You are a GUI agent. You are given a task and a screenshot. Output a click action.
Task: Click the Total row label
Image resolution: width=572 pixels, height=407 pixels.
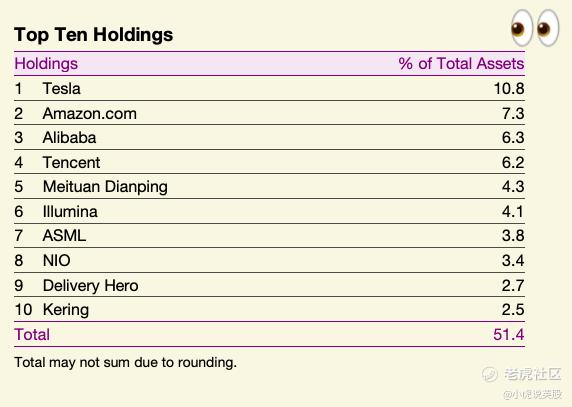tap(32, 334)
